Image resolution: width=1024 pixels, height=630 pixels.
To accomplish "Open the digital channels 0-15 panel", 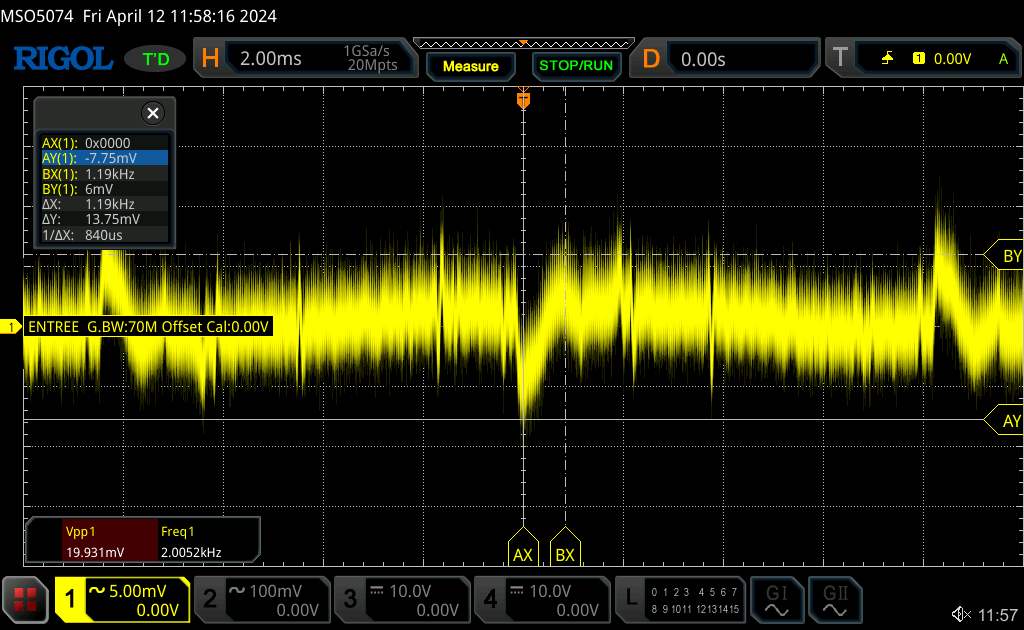I will pyautogui.click(x=695, y=600).
